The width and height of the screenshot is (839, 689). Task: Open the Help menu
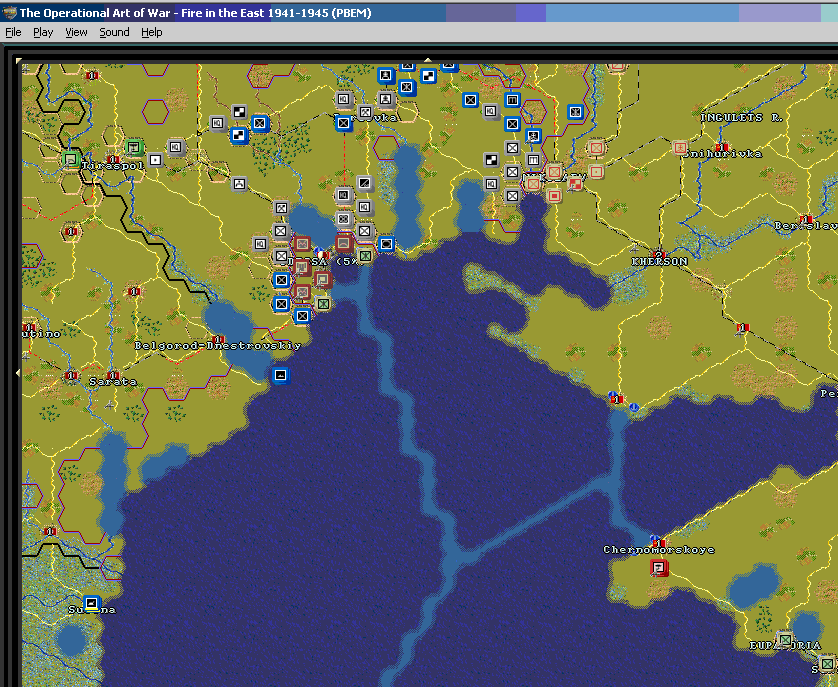click(151, 33)
